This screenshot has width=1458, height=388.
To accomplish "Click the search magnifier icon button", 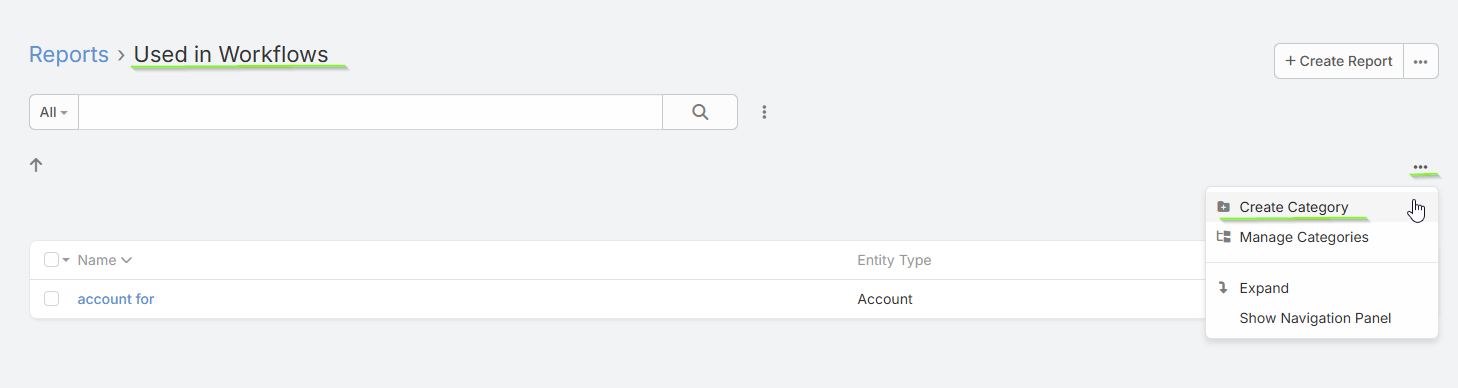I will click(x=700, y=112).
